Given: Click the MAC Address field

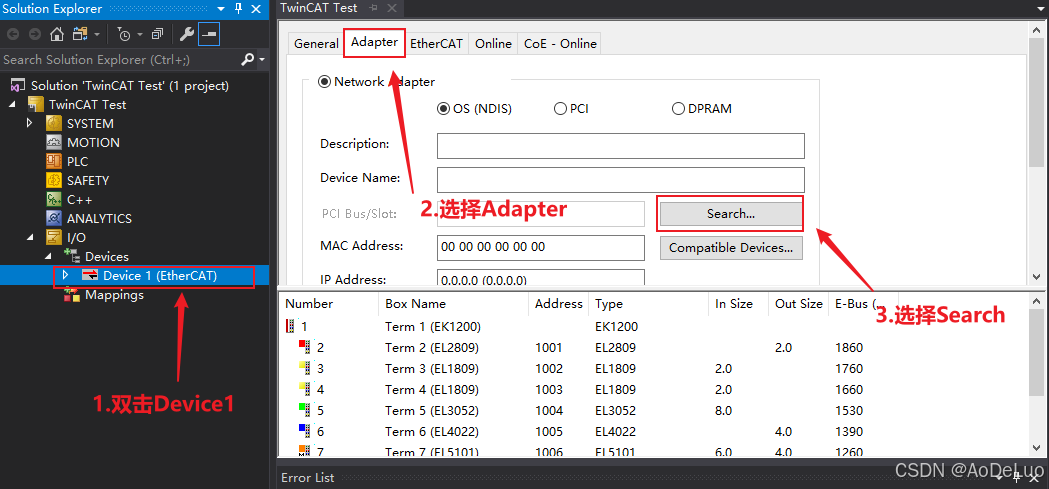Looking at the screenshot, I should 541,247.
